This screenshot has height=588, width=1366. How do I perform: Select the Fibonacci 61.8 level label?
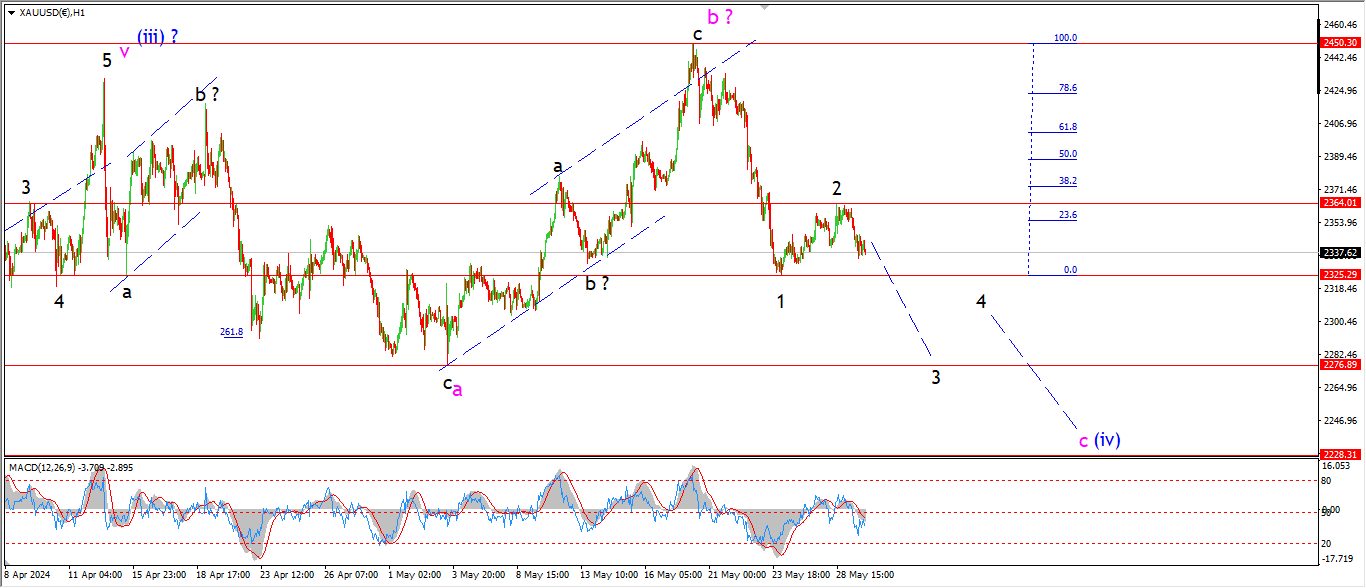pos(1067,127)
